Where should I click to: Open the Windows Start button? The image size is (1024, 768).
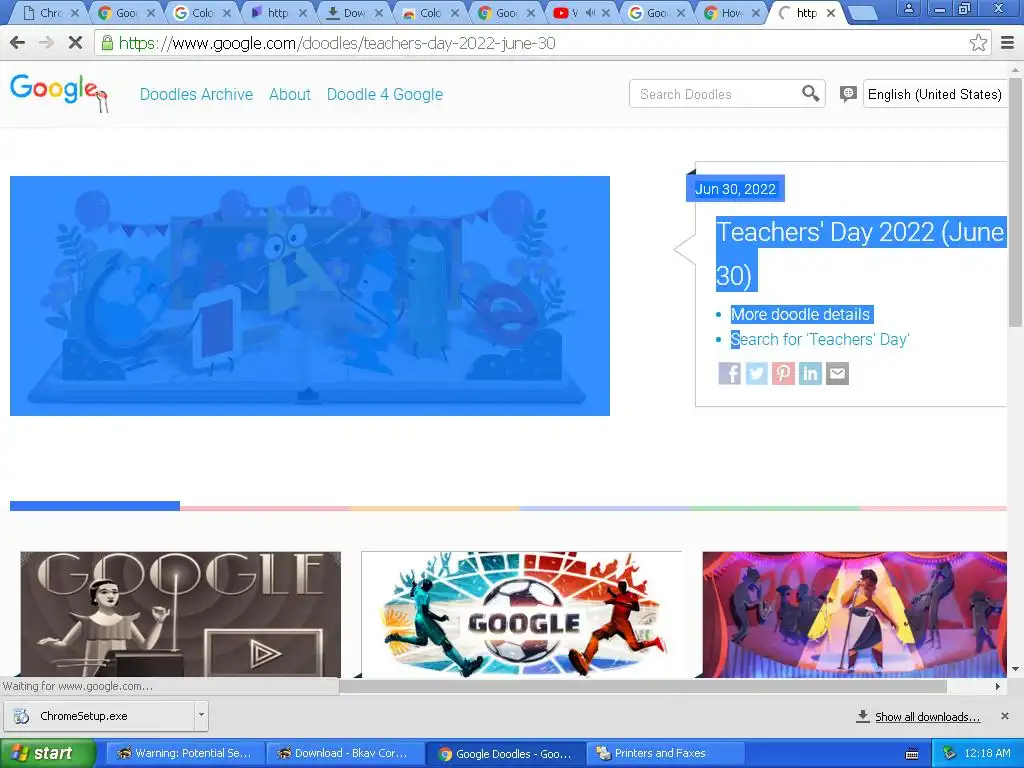coord(48,753)
